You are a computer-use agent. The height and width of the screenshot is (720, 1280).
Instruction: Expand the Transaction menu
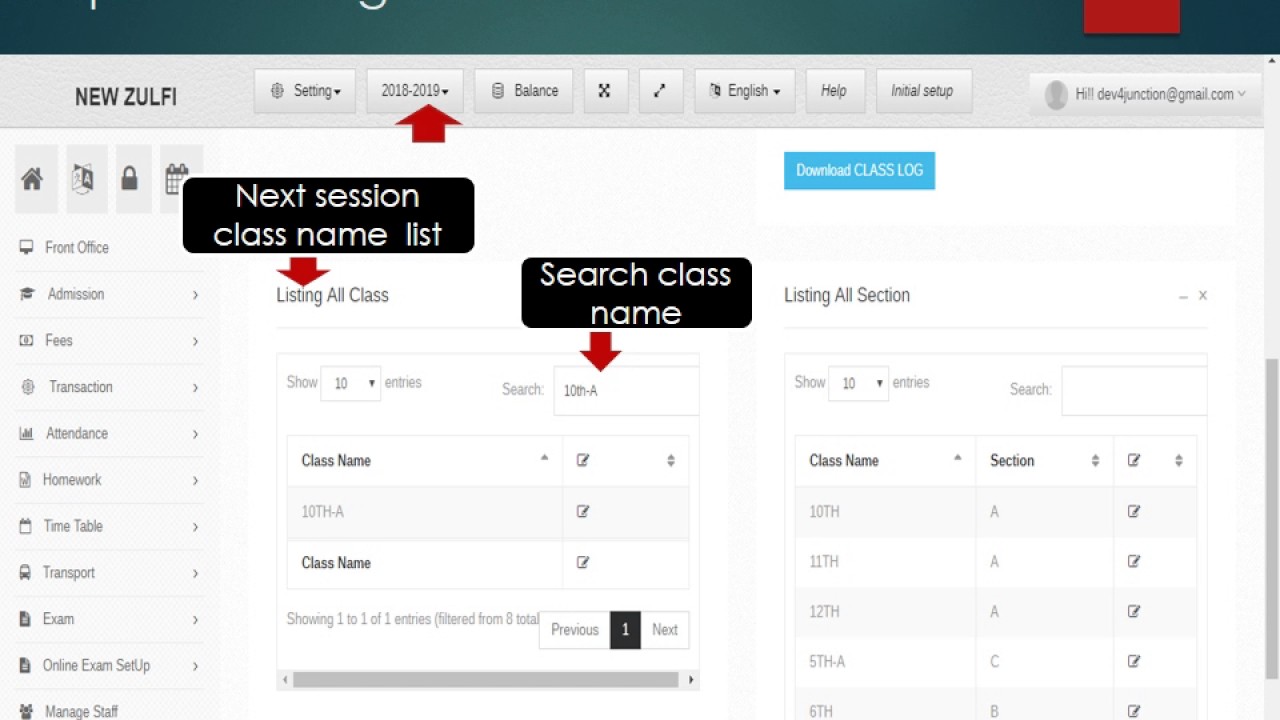(x=109, y=387)
